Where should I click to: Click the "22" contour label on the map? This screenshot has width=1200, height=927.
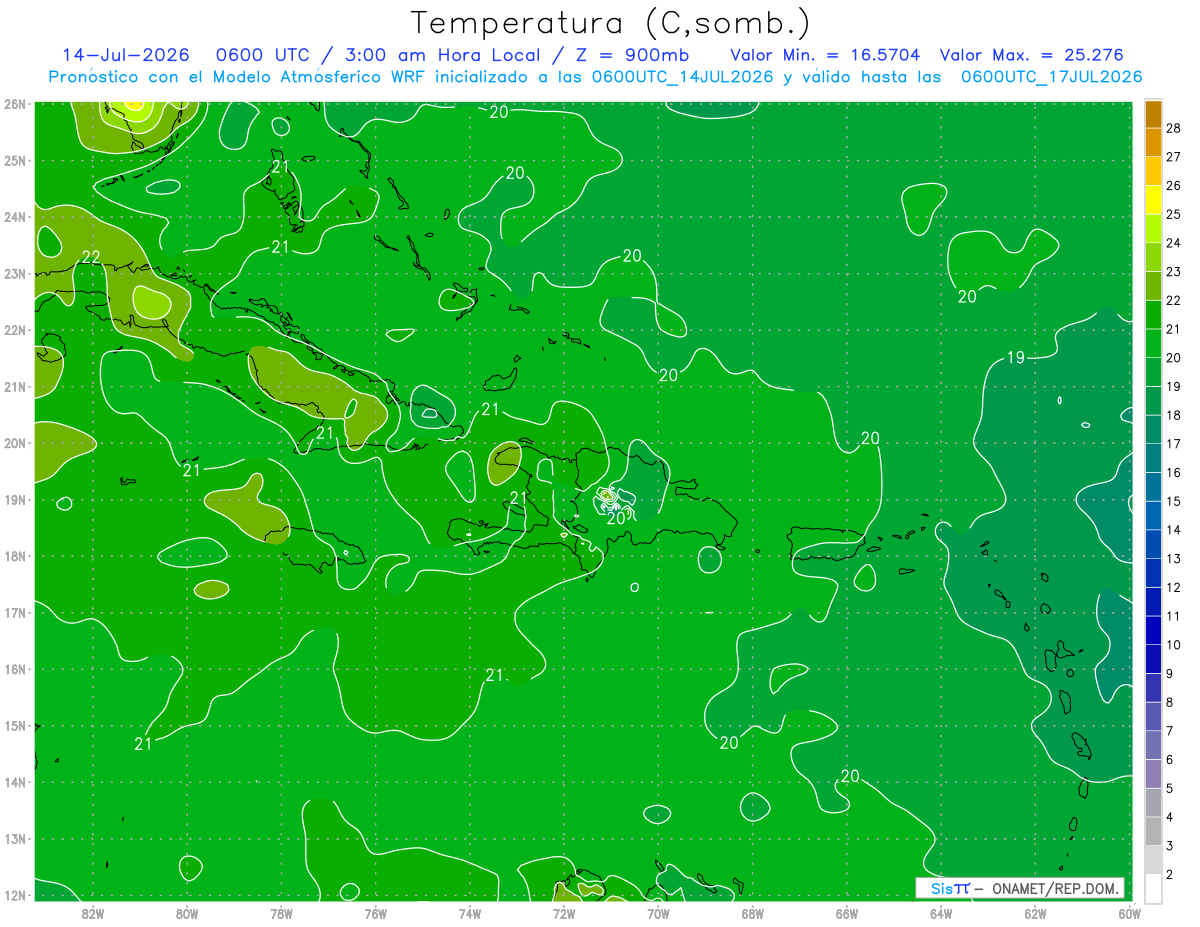[91, 257]
